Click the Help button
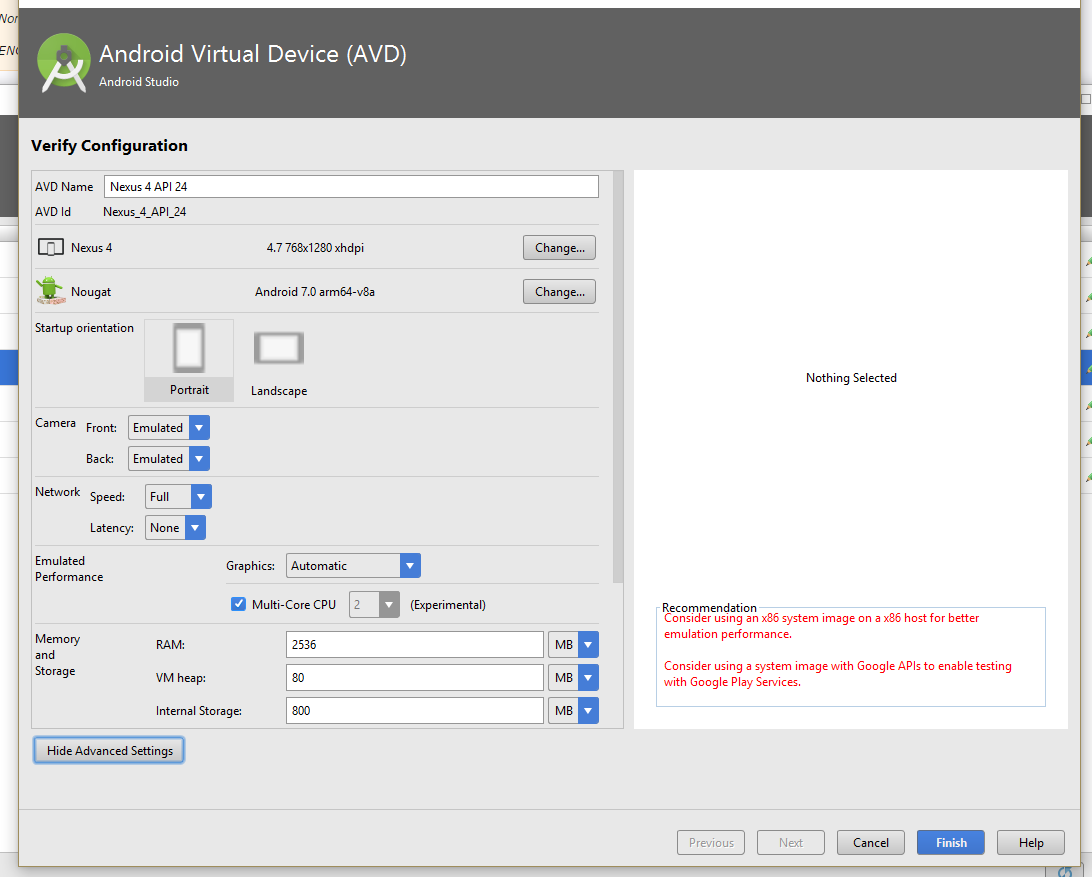This screenshot has height=877, width=1092. 1031,842
